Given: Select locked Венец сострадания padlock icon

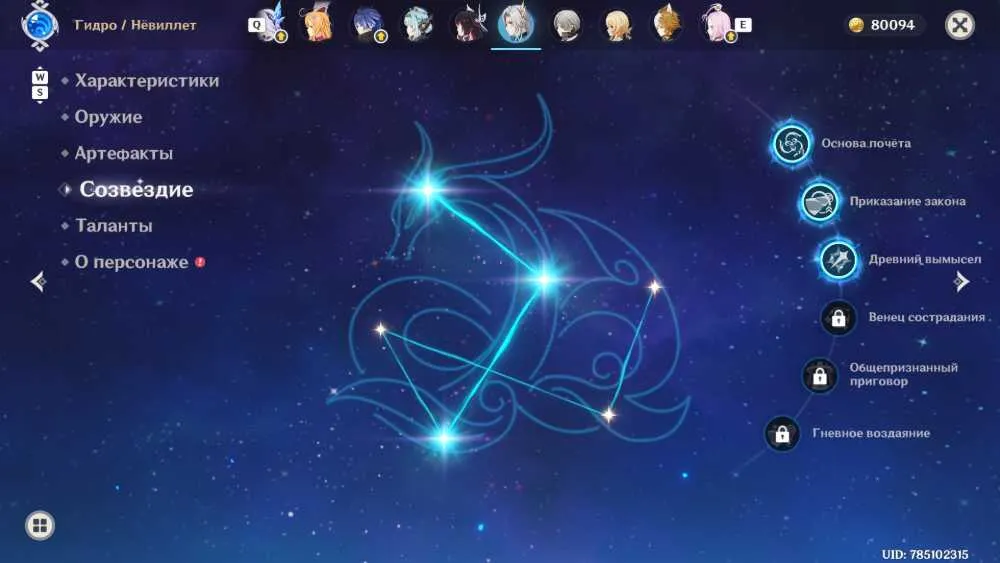Looking at the screenshot, I should point(838,317).
